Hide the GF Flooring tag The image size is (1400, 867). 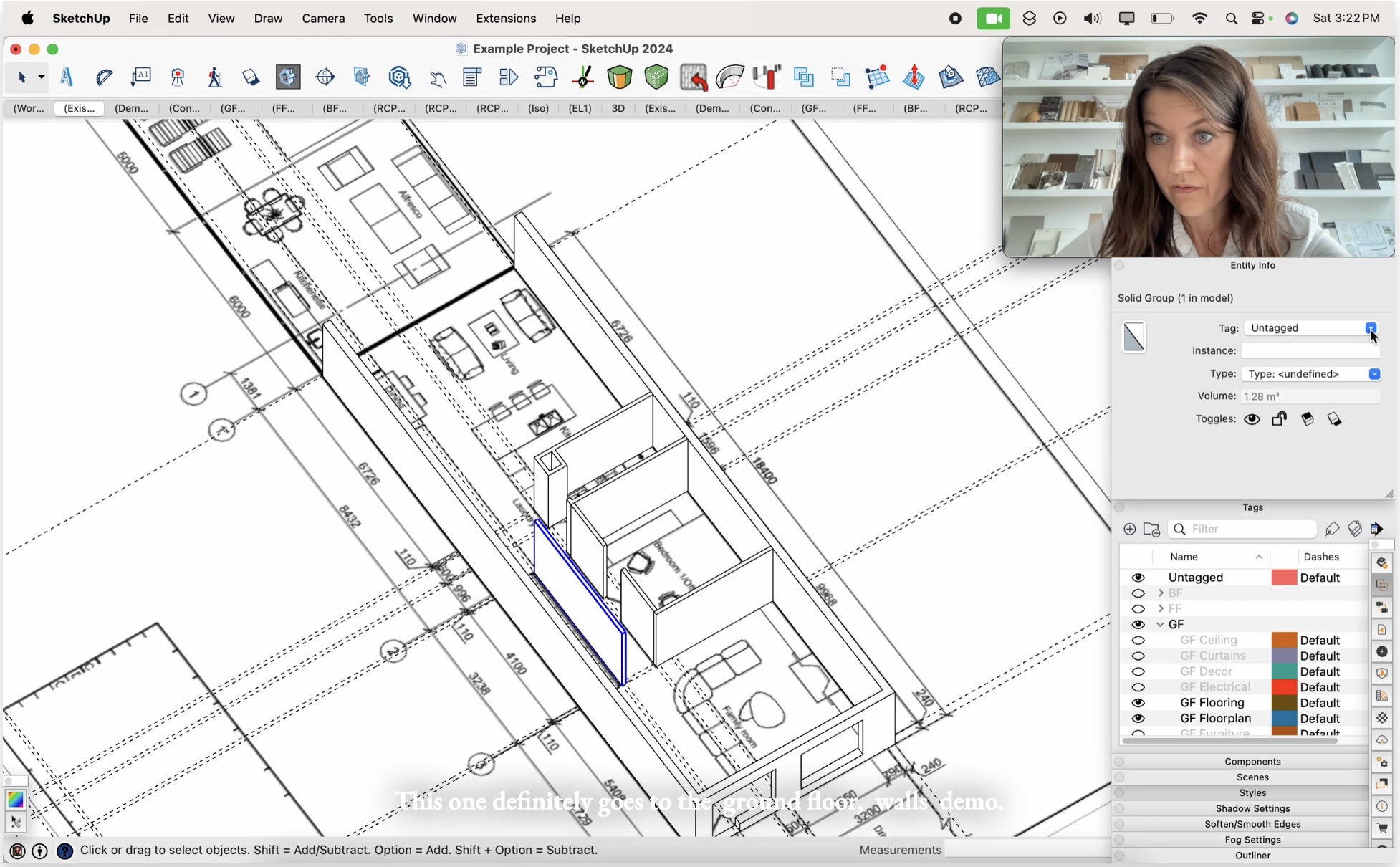(x=1138, y=702)
